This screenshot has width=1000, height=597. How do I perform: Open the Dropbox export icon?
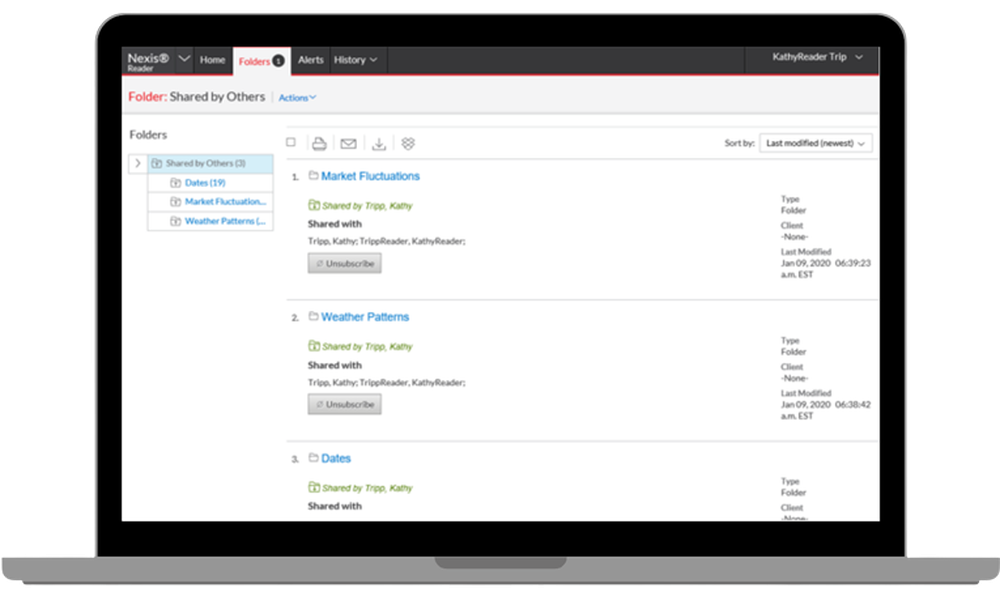408,143
